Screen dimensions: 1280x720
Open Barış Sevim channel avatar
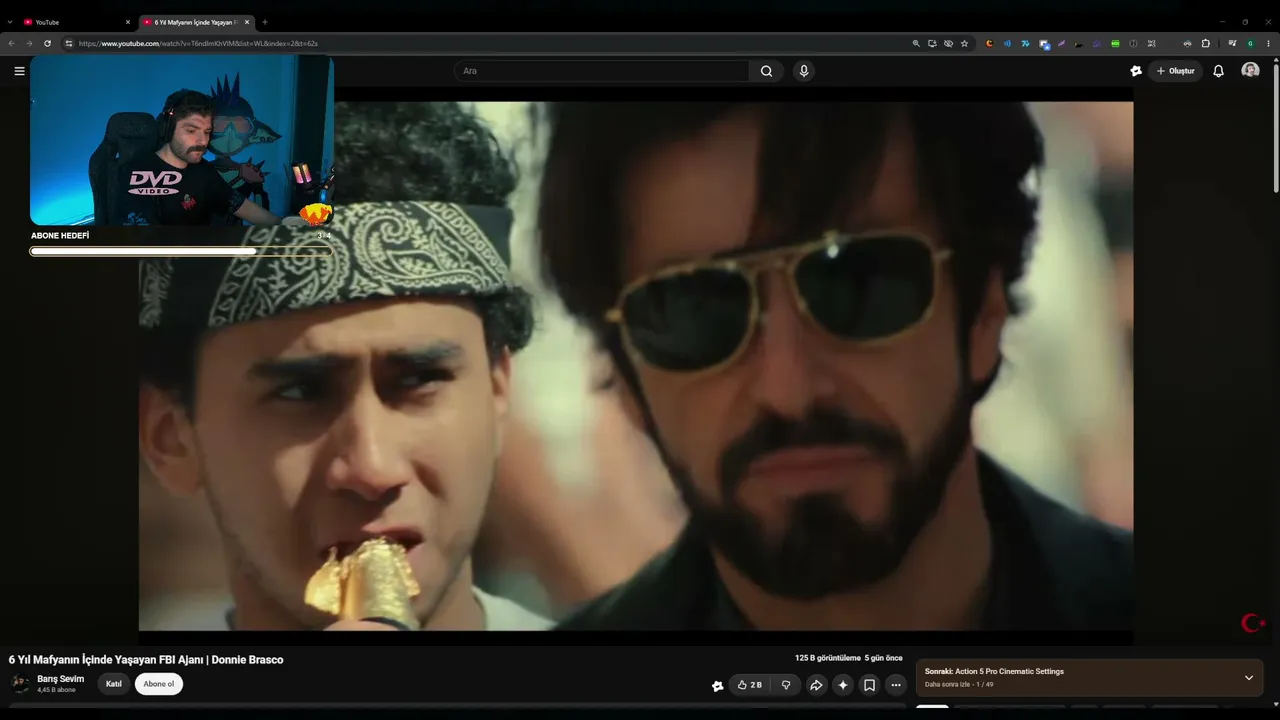pos(20,684)
